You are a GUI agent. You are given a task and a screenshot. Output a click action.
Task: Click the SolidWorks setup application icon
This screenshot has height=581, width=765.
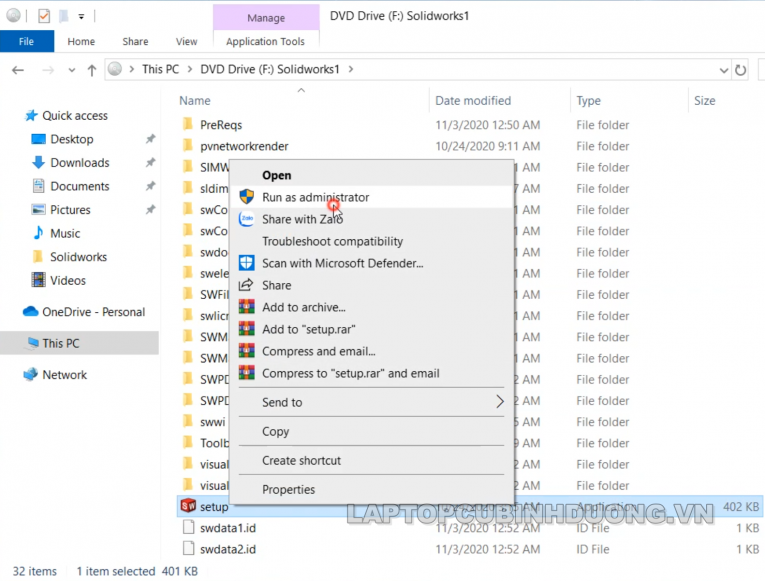188,506
